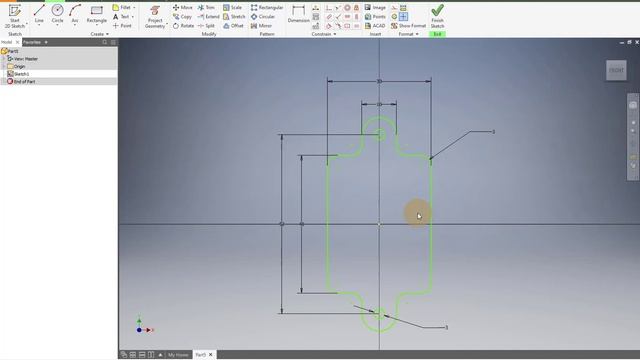Choose the Offset tool
Screen dimensions: 640x360
click(x=233, y=26)
